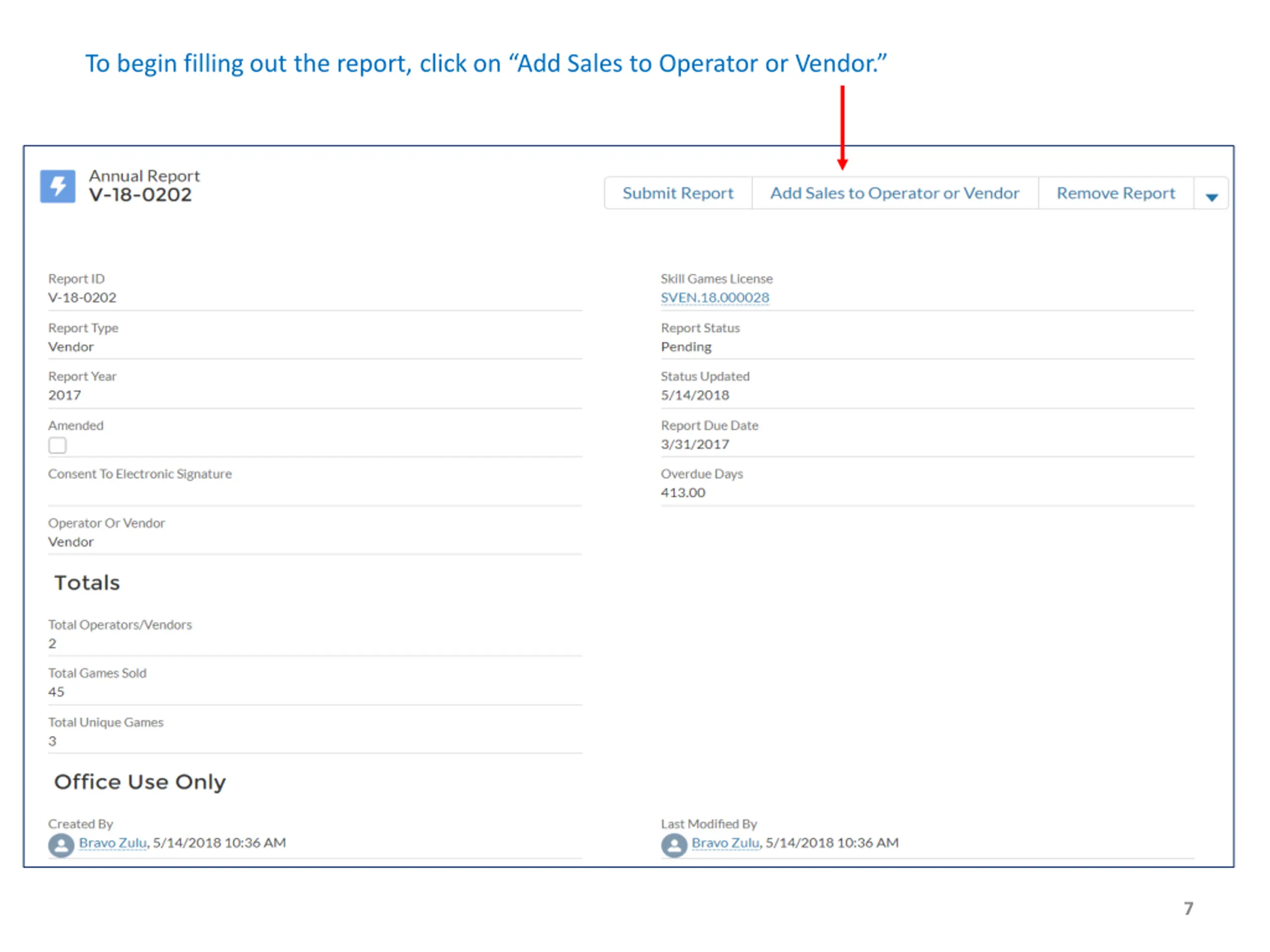The width and height of the screenshot is (1270, 952).
Task: Select Report Status value Pending
Action: click(686, 347)
